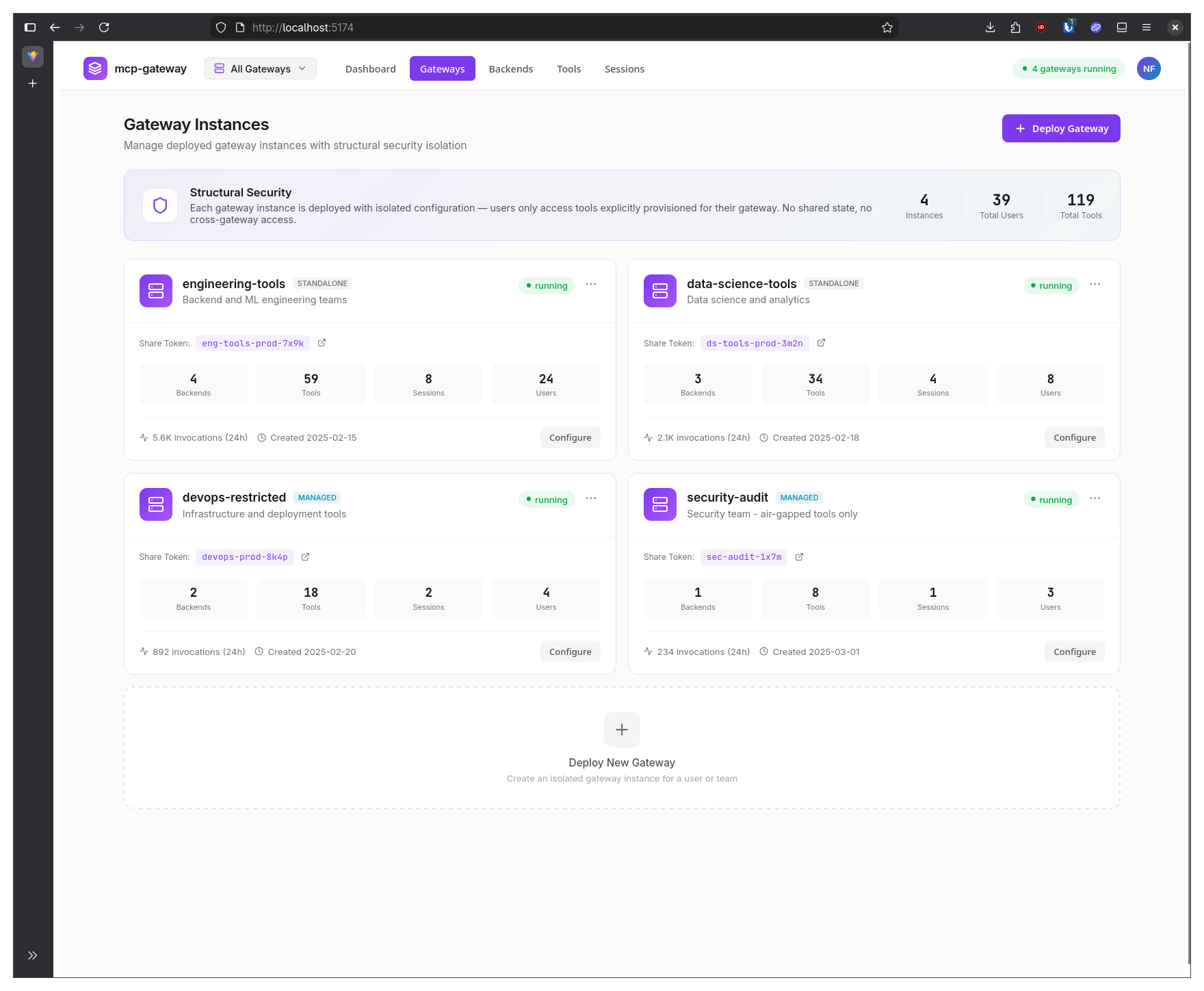Image resolution: width=1204 pixels, height=991 pixels.
Task: Click the 34 Tools stat on data-science-tools
Action: click(815, 384)
